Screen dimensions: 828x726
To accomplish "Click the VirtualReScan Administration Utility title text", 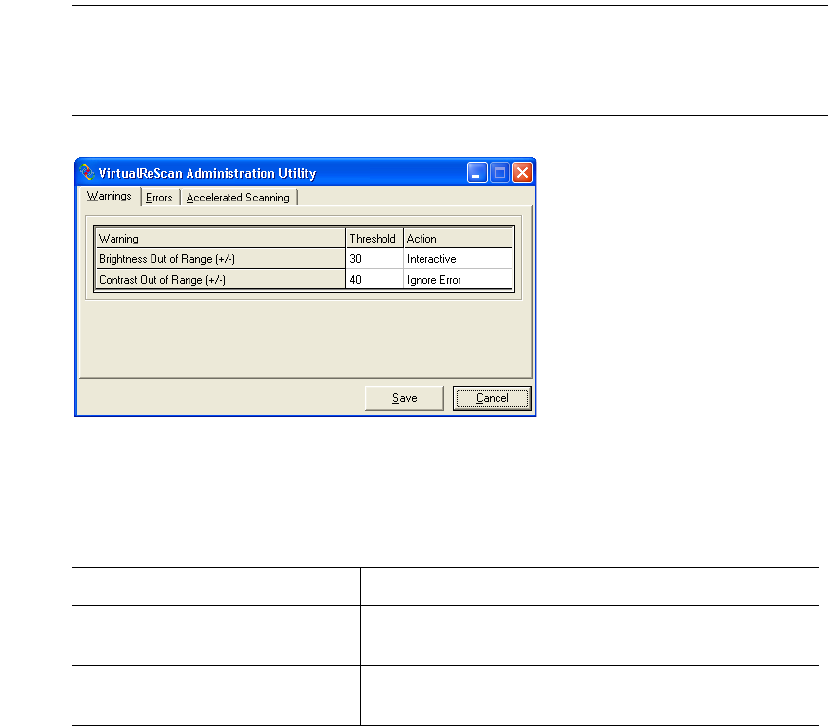I will click(208, 173).
